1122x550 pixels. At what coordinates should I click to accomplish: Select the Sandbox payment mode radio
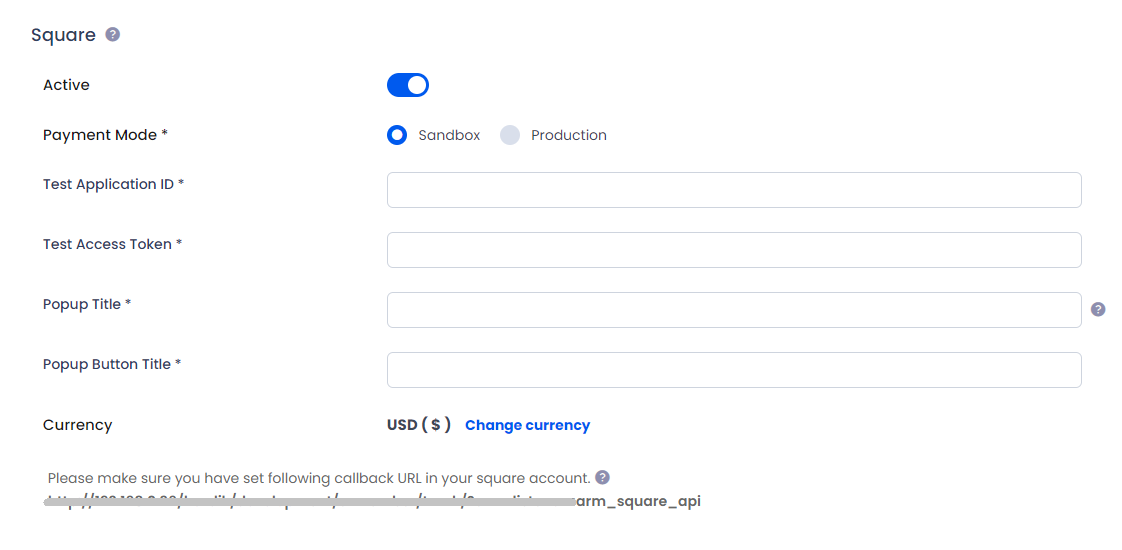[397, 135]
